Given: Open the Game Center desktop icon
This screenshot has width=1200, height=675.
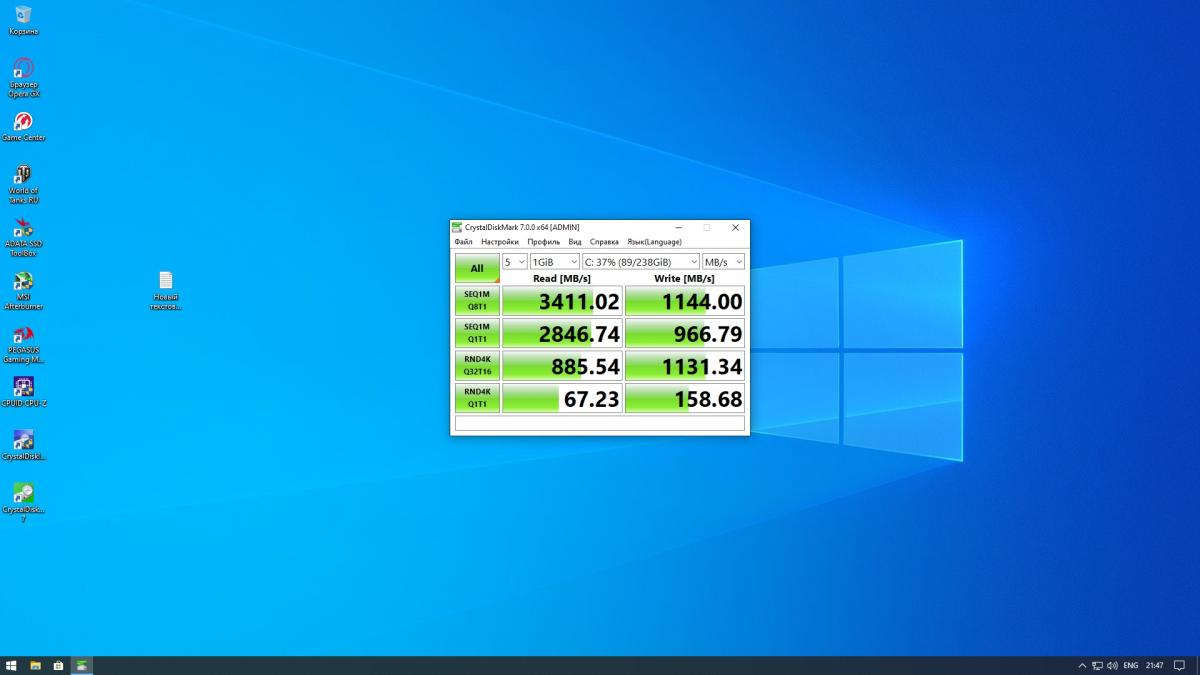Looking at the screenshot, I should 23,122.
